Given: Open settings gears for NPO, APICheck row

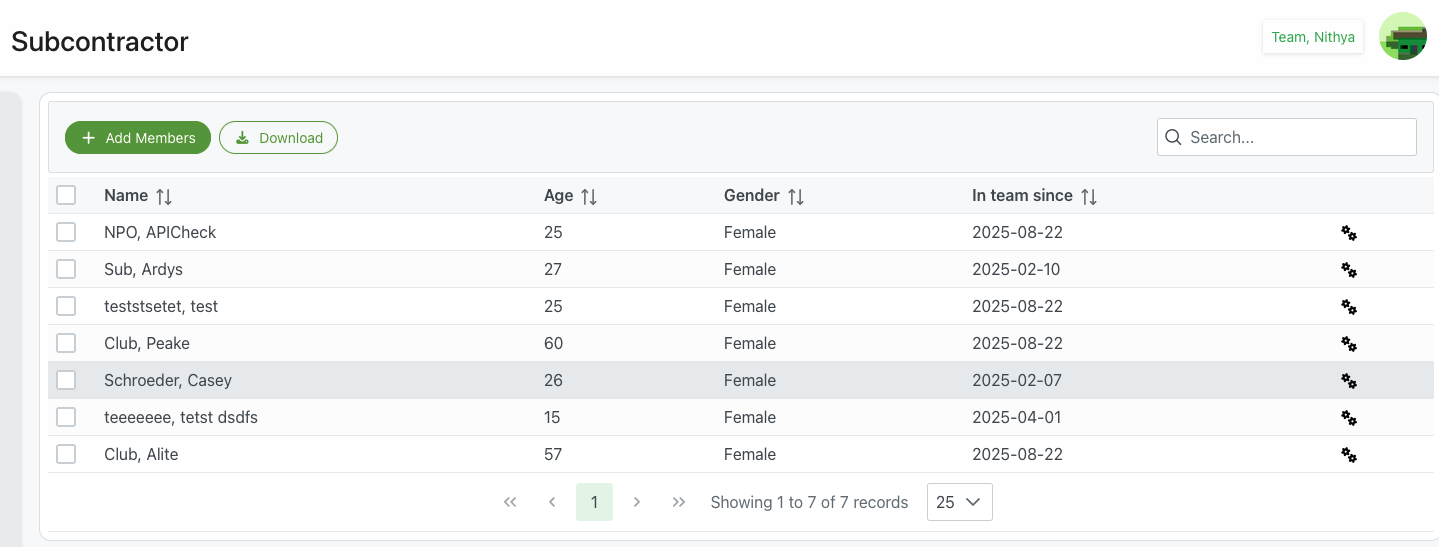Looking at the screenshot, I should (x=1349, y=233).
